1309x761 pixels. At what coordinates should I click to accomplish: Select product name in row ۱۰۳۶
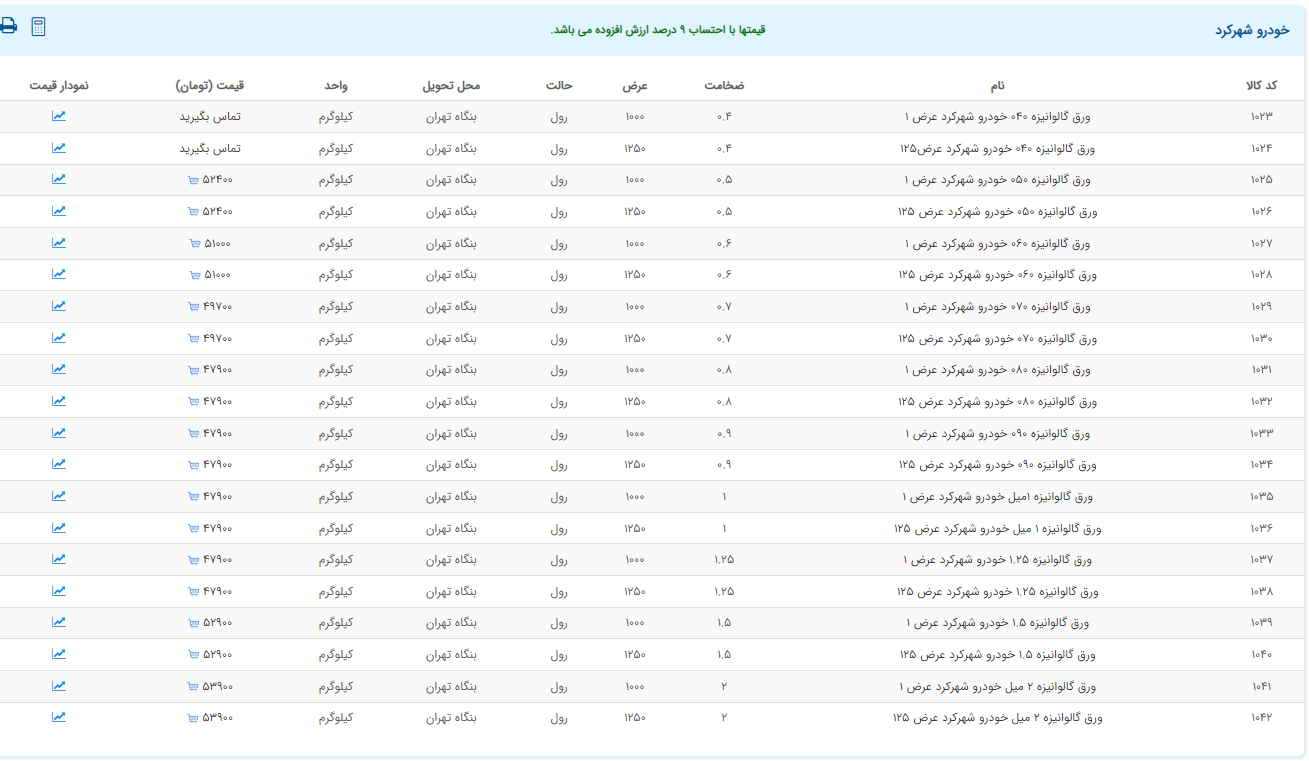click(x=998, y=528)
